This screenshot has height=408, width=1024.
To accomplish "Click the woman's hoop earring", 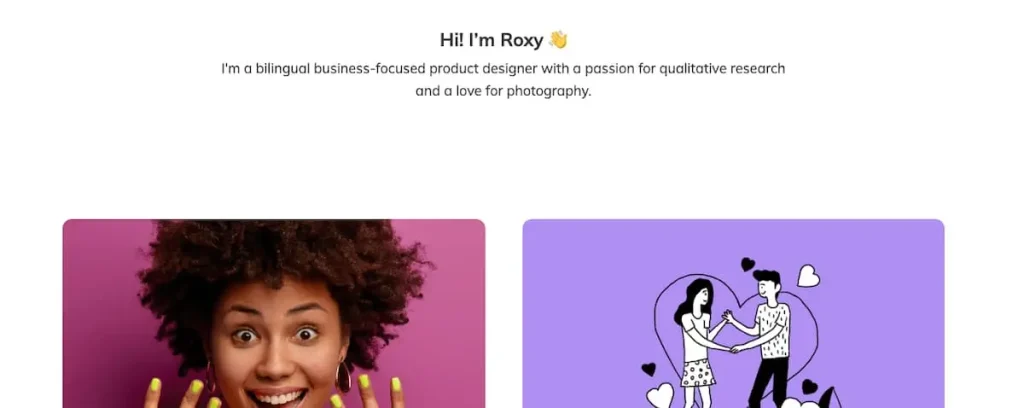I will point(342,376).
